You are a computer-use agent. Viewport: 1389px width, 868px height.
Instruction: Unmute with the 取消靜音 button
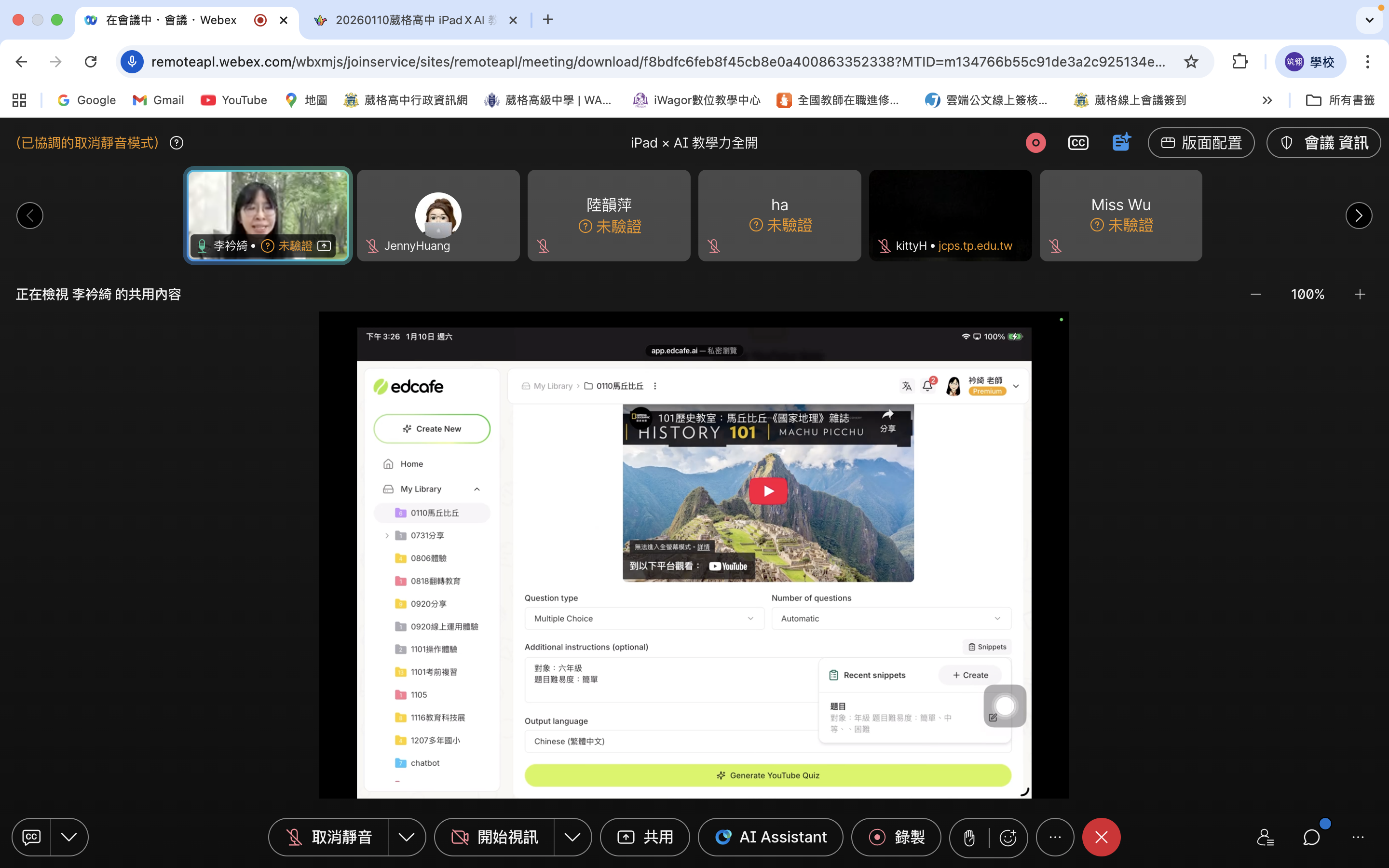click(x=329, y=837)
